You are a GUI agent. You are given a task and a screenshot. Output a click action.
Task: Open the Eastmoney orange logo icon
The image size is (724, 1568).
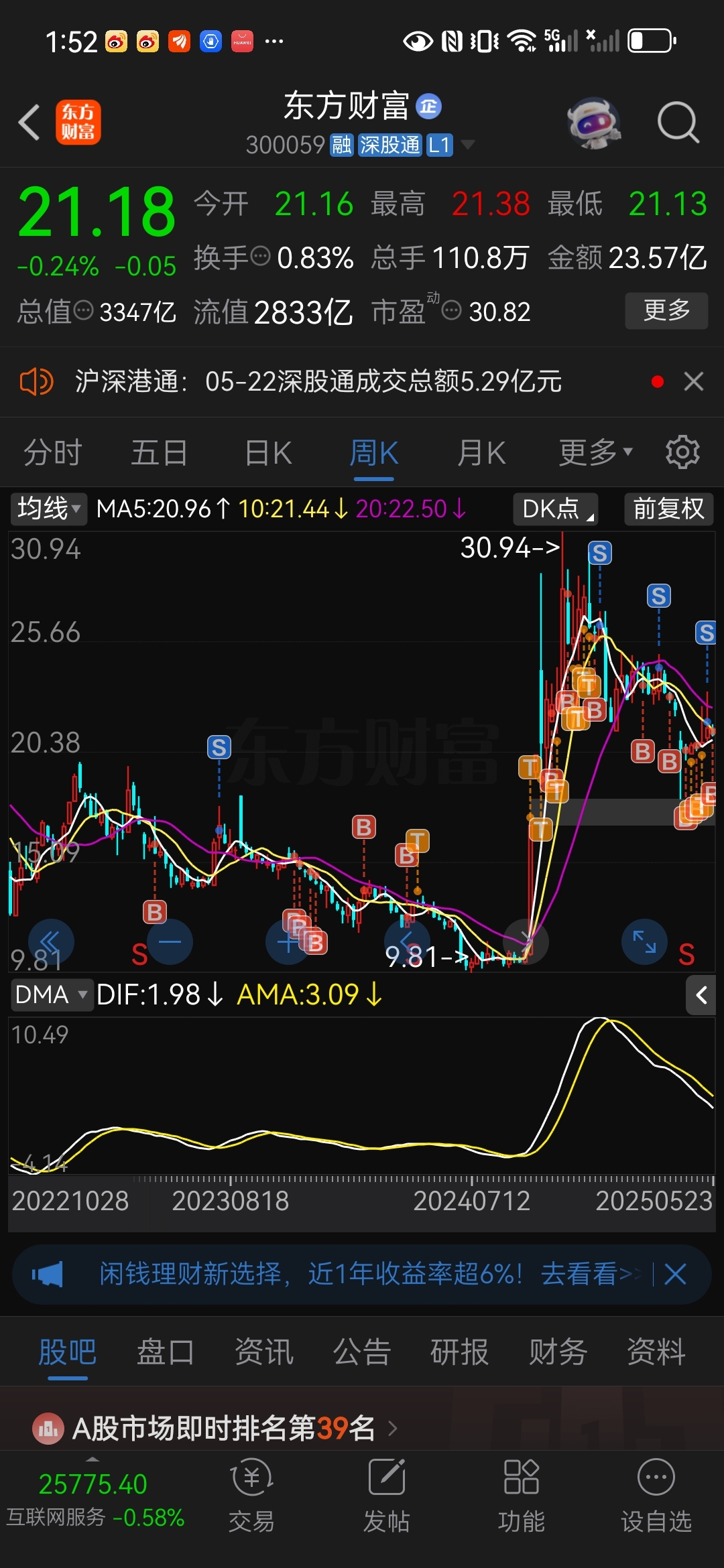pos(78,122)
